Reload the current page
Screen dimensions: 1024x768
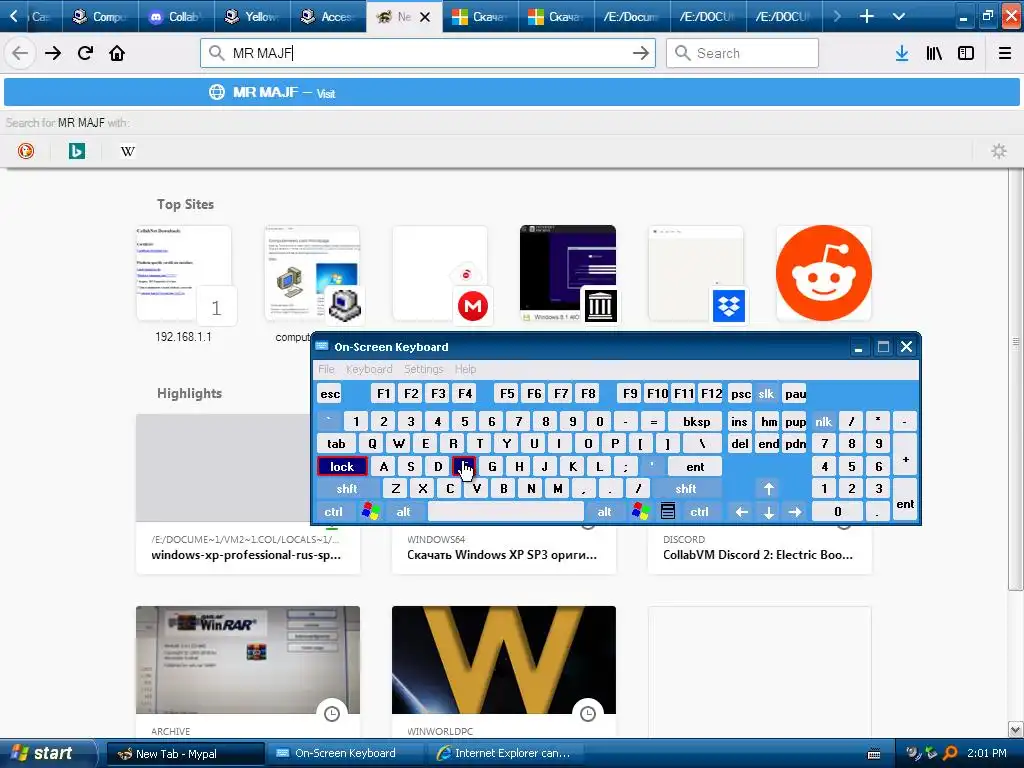(x=85, y=54)
